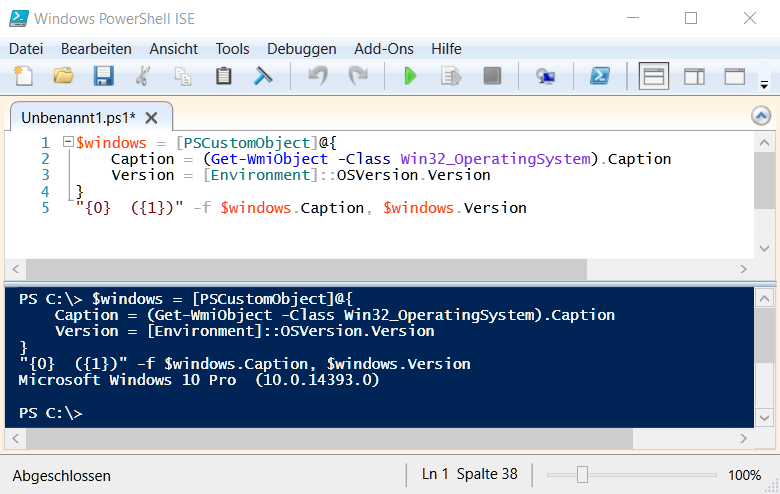The height and width of the screenshot is (494, 780).
Task: Start new remote PowerShell tab icon
Action: pyautogui.click(x=545, y=76)
